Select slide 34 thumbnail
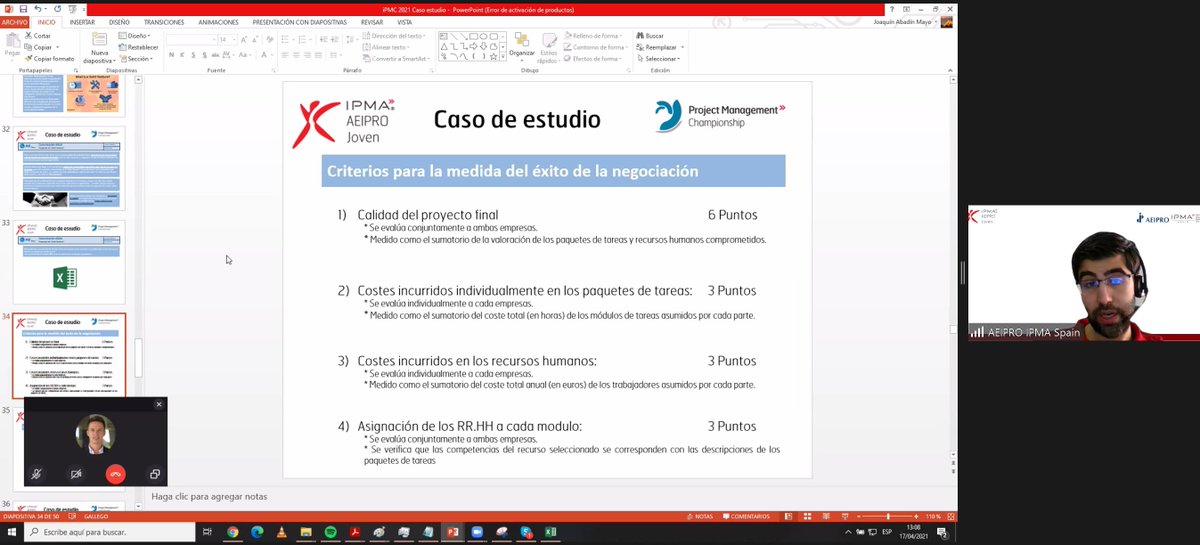The image size is (1200, 545). (69, 356)
